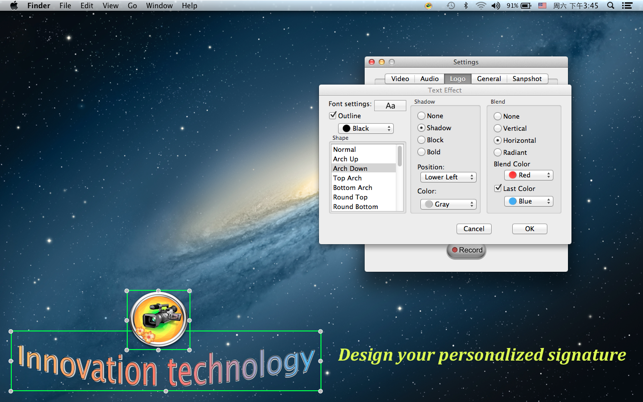Click the menu bar date and time
Image resolution: width=643 pixels, height=402 pixels.
pyautogui.click(x=575, y=5)
